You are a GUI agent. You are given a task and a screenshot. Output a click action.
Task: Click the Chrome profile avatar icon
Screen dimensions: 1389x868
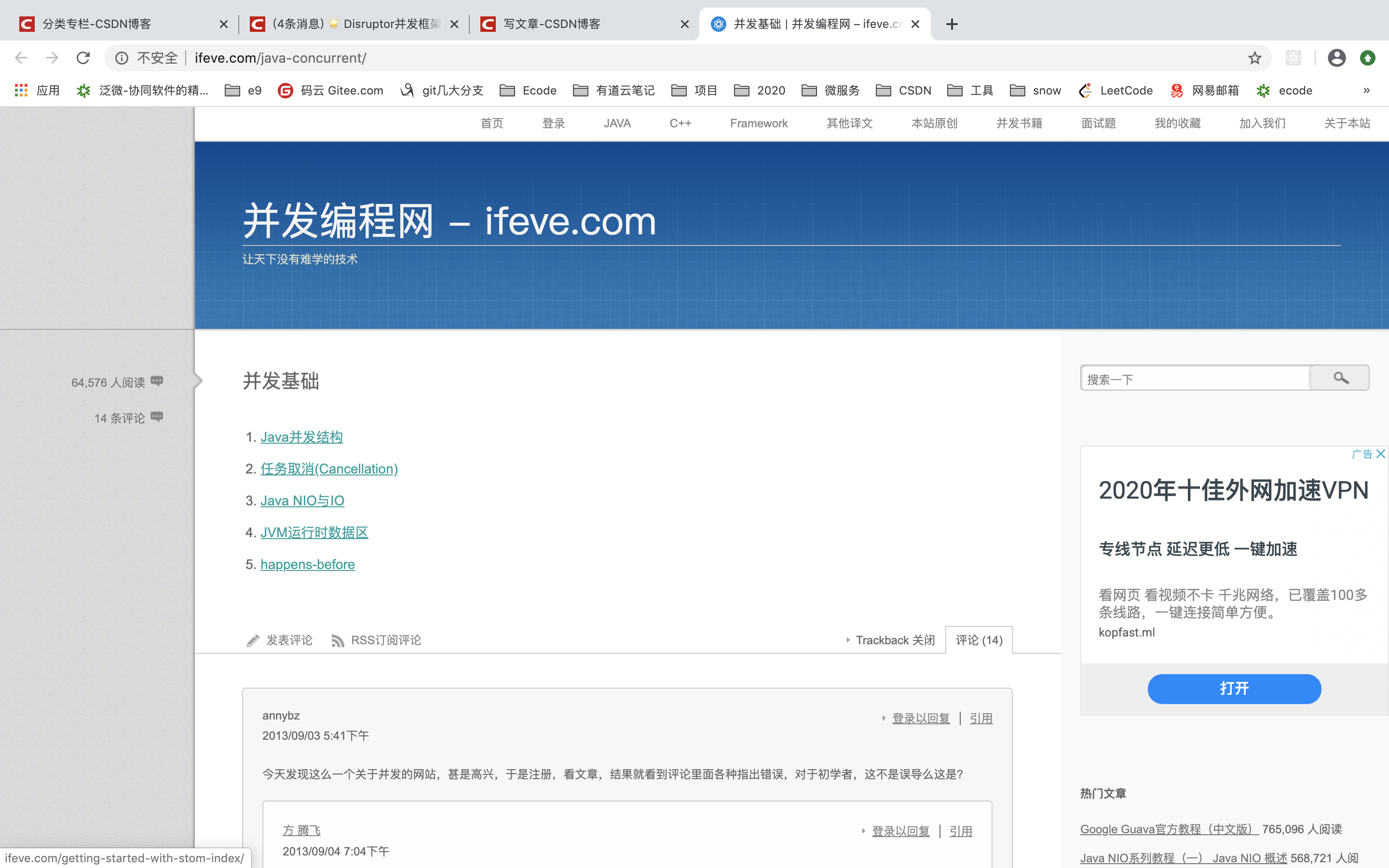click(x=1337, y=57)
